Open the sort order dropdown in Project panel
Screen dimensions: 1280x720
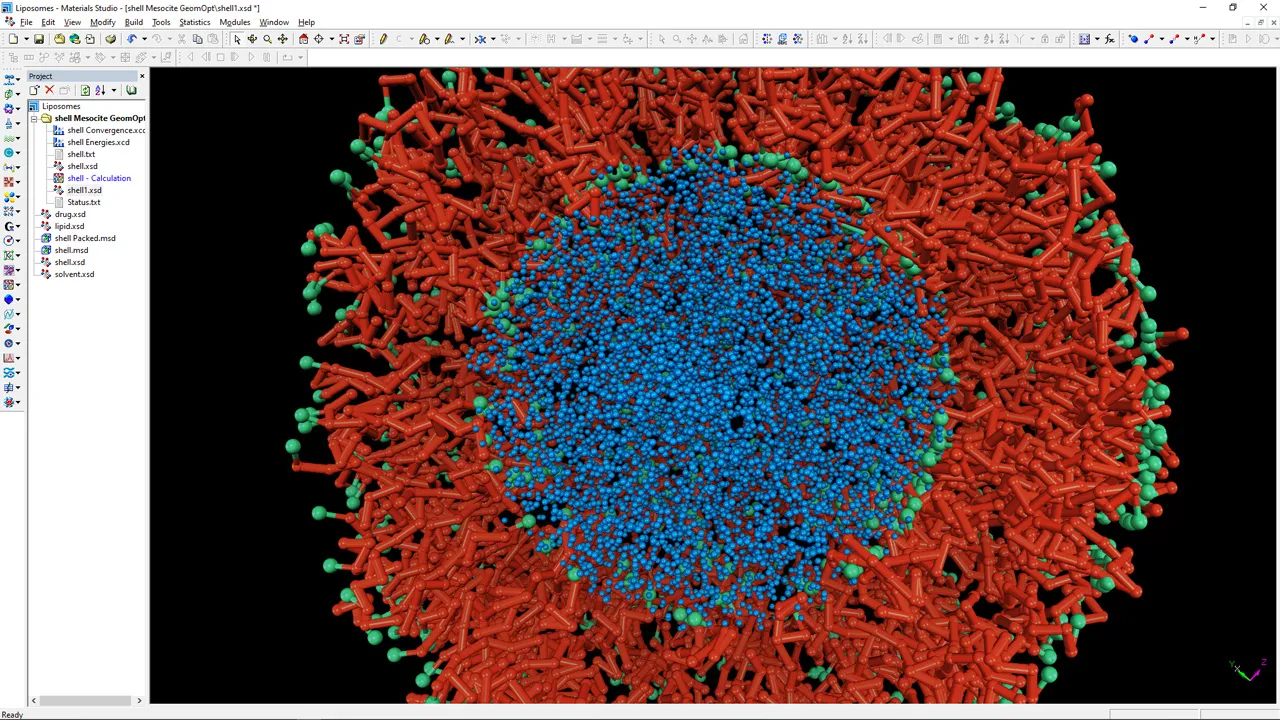click(x=114, y=90)
